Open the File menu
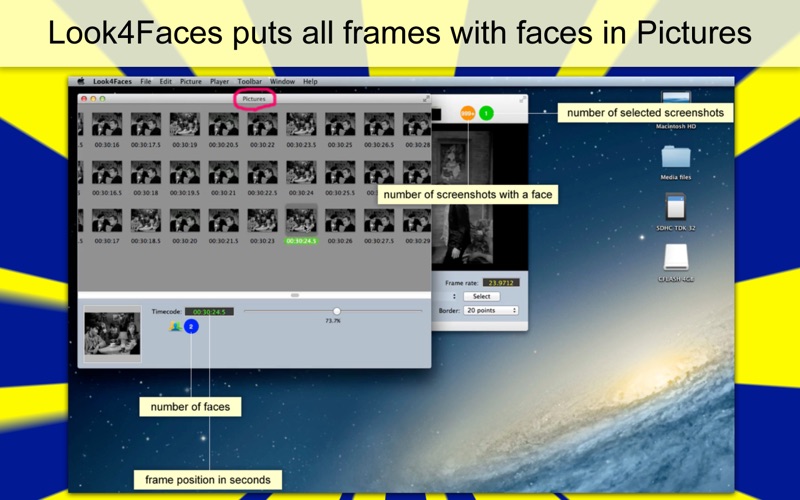 (x=145, y=81)
